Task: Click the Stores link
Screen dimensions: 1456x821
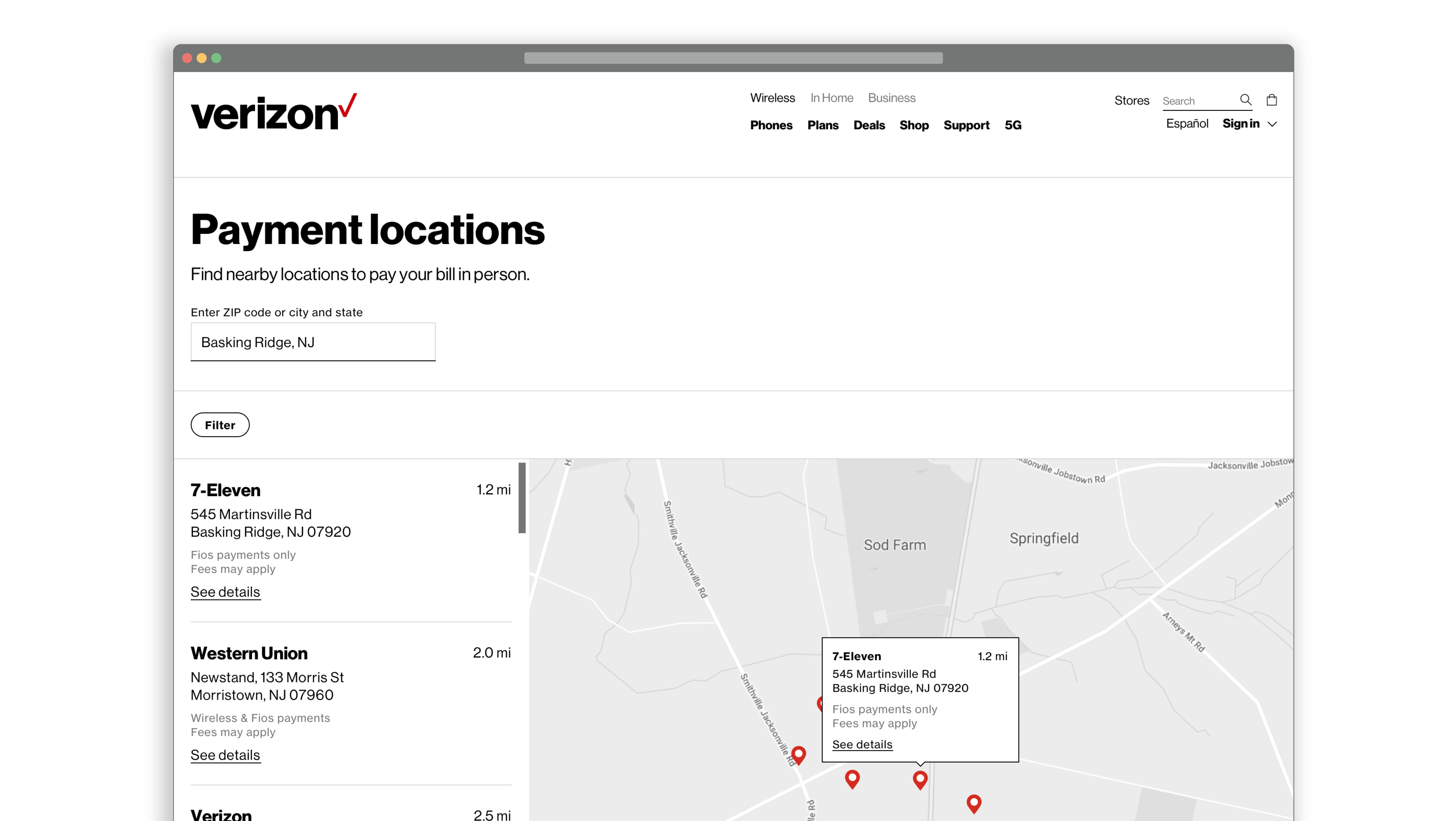Action: [x=1132, y=100]
